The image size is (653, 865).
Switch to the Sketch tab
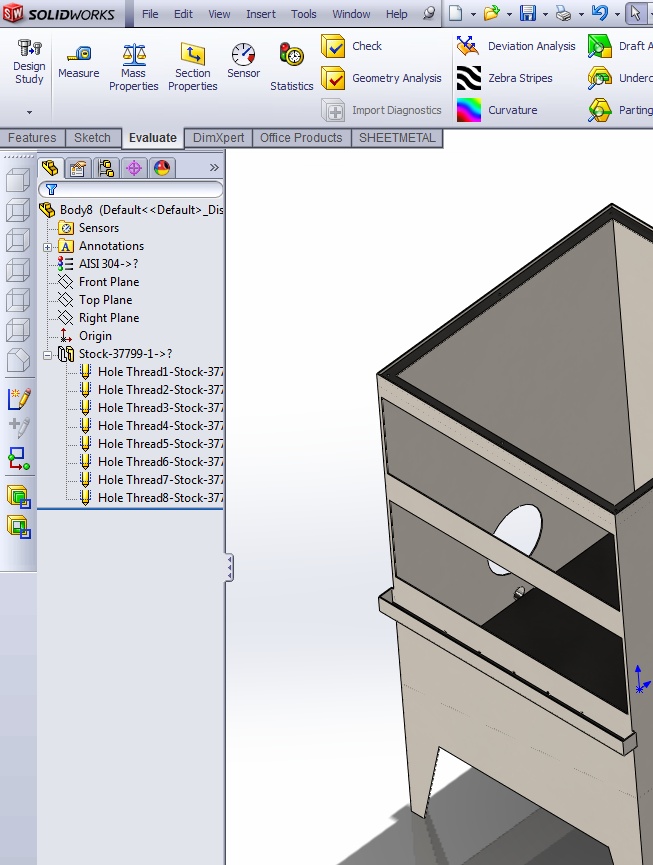point(92,138)
